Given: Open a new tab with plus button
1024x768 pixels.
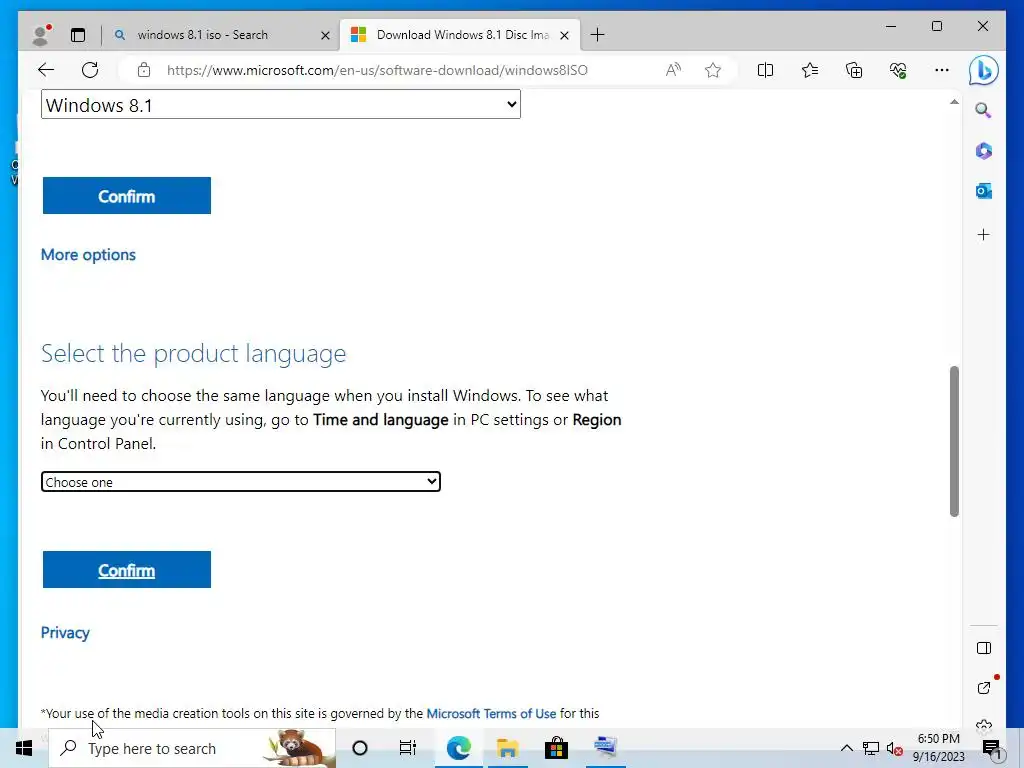Looking at the screenshot, I should [597, 35].
